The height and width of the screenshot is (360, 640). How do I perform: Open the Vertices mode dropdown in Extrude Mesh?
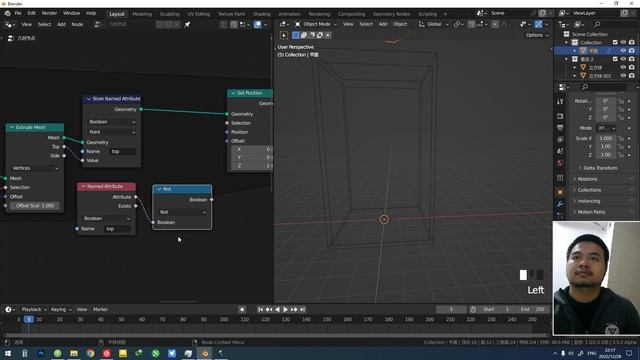(x=35, y=168)
